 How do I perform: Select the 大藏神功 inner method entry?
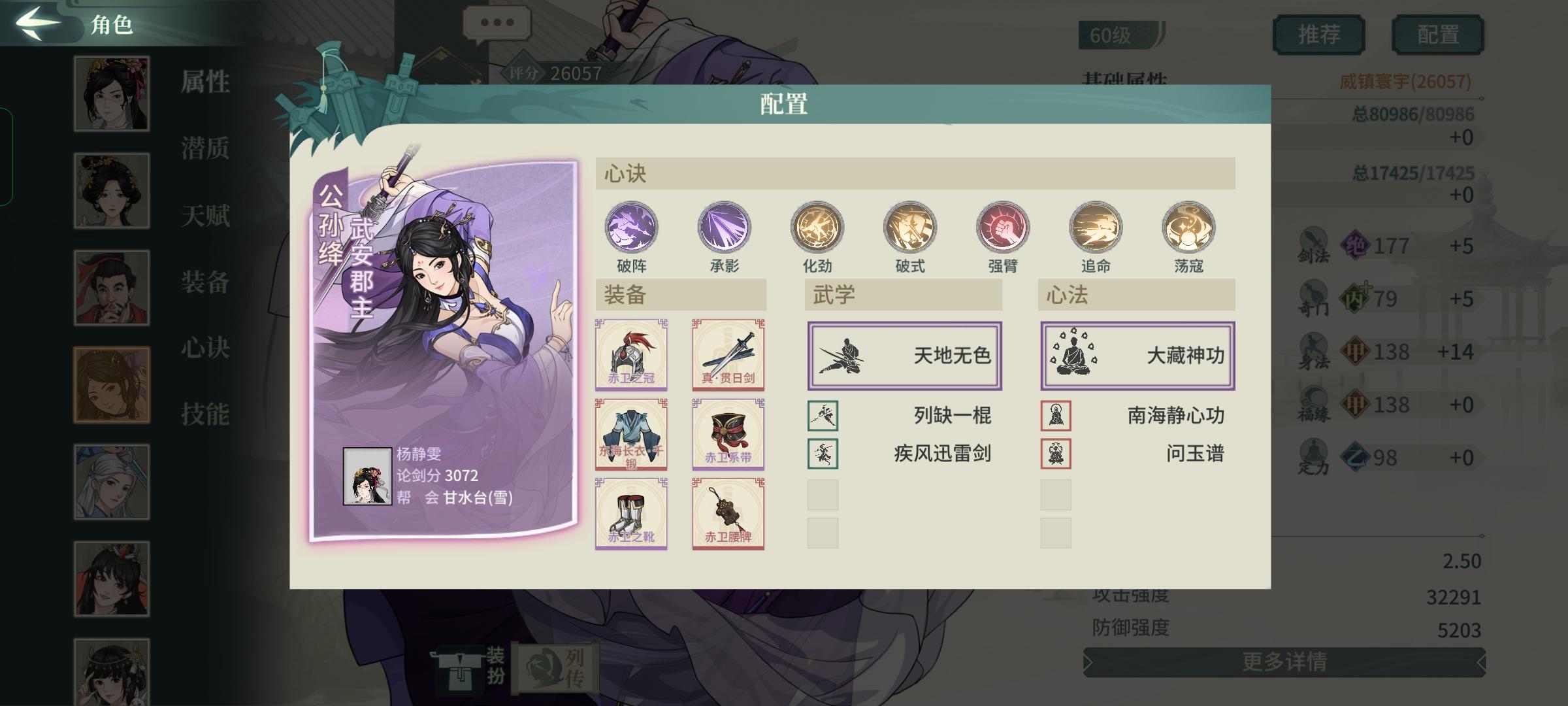coord(1137,356)
